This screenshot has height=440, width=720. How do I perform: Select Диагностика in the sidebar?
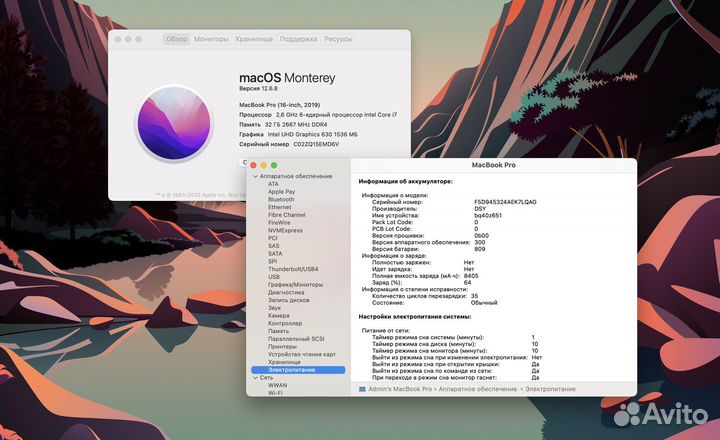tap(286, 292)
